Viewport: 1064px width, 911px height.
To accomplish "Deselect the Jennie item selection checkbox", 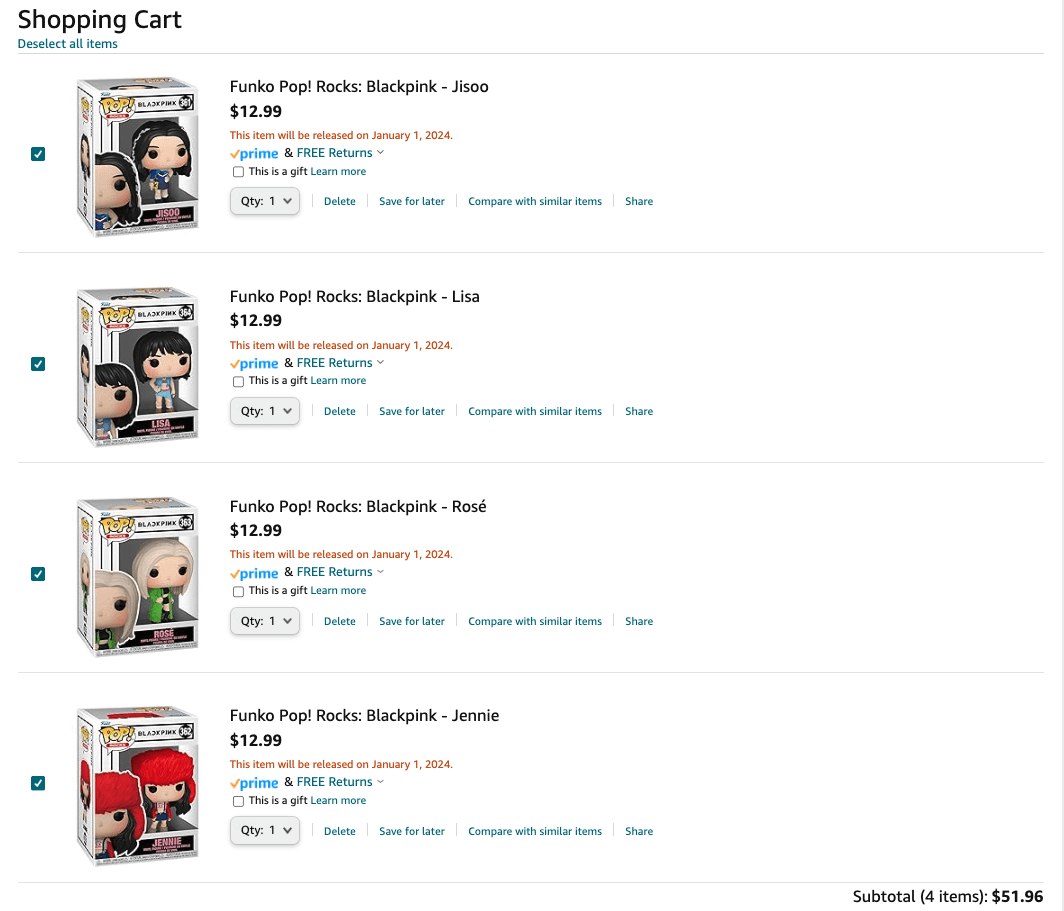I will coord(38,783).
